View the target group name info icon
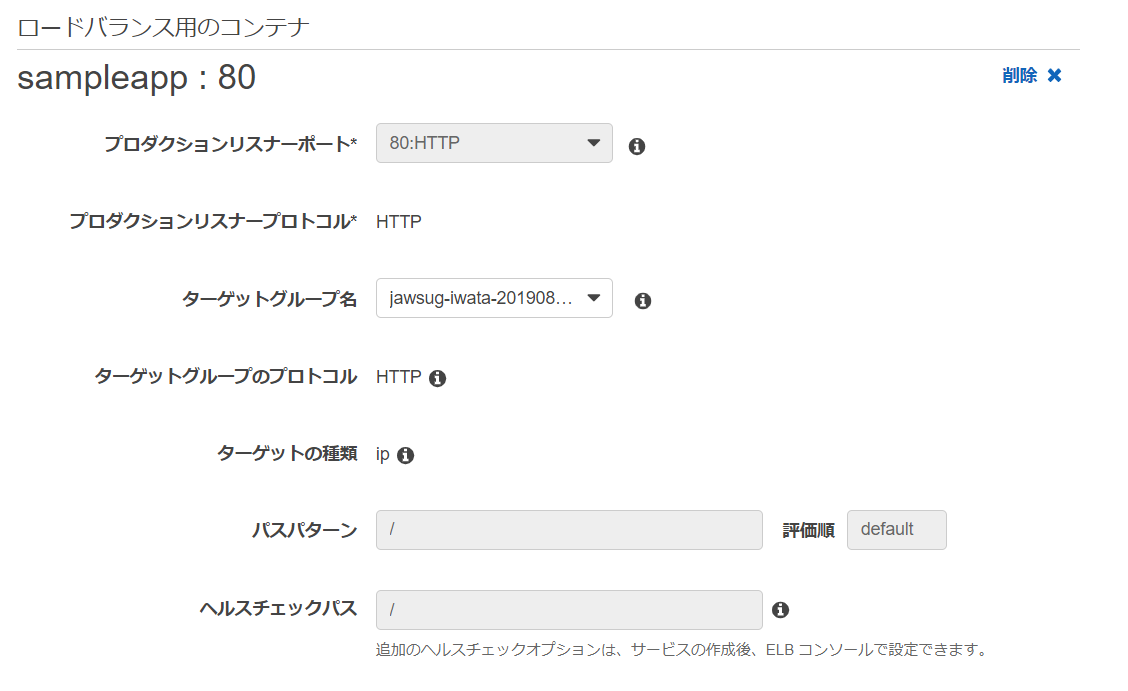Image resolution: width=1128 pixels, height=691 pixels. pos(643,300)
